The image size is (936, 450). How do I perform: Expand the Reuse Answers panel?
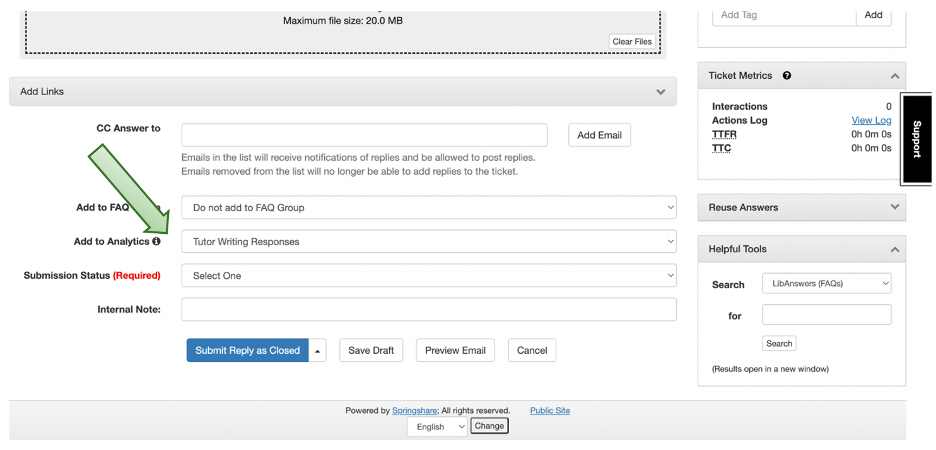pos(894,207)
